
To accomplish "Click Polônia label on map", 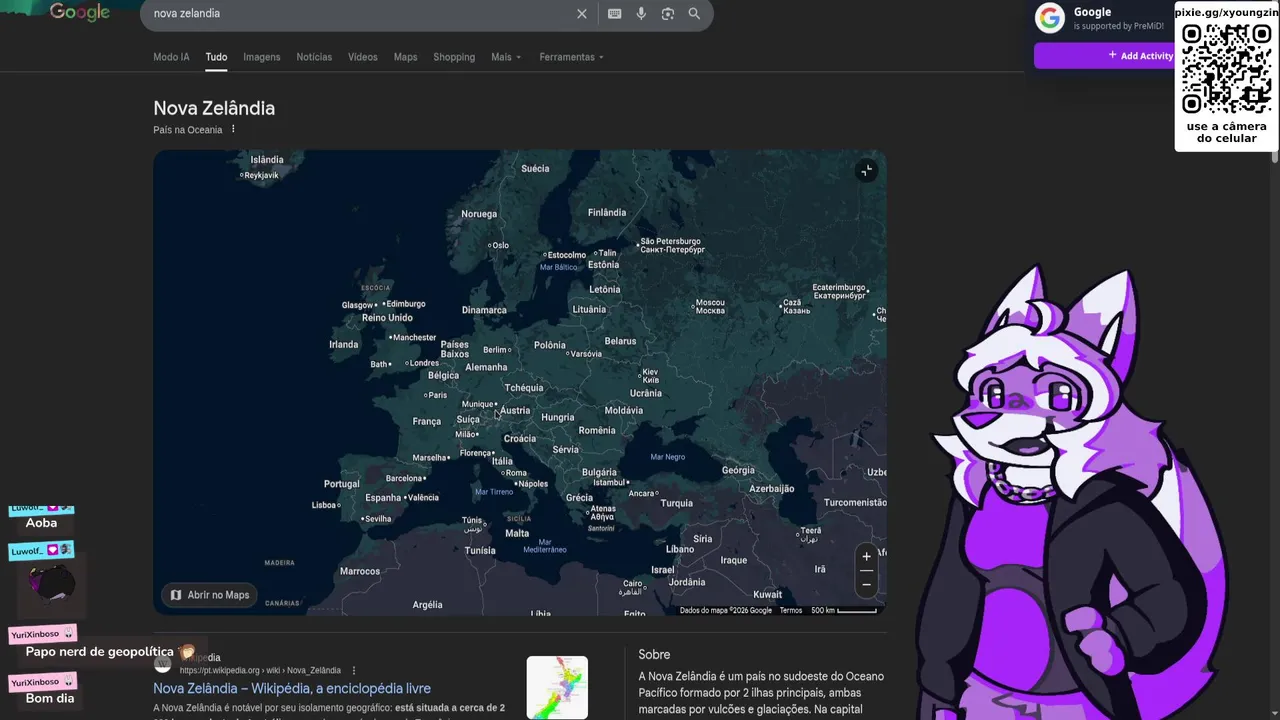I will (x=549, y=345).
